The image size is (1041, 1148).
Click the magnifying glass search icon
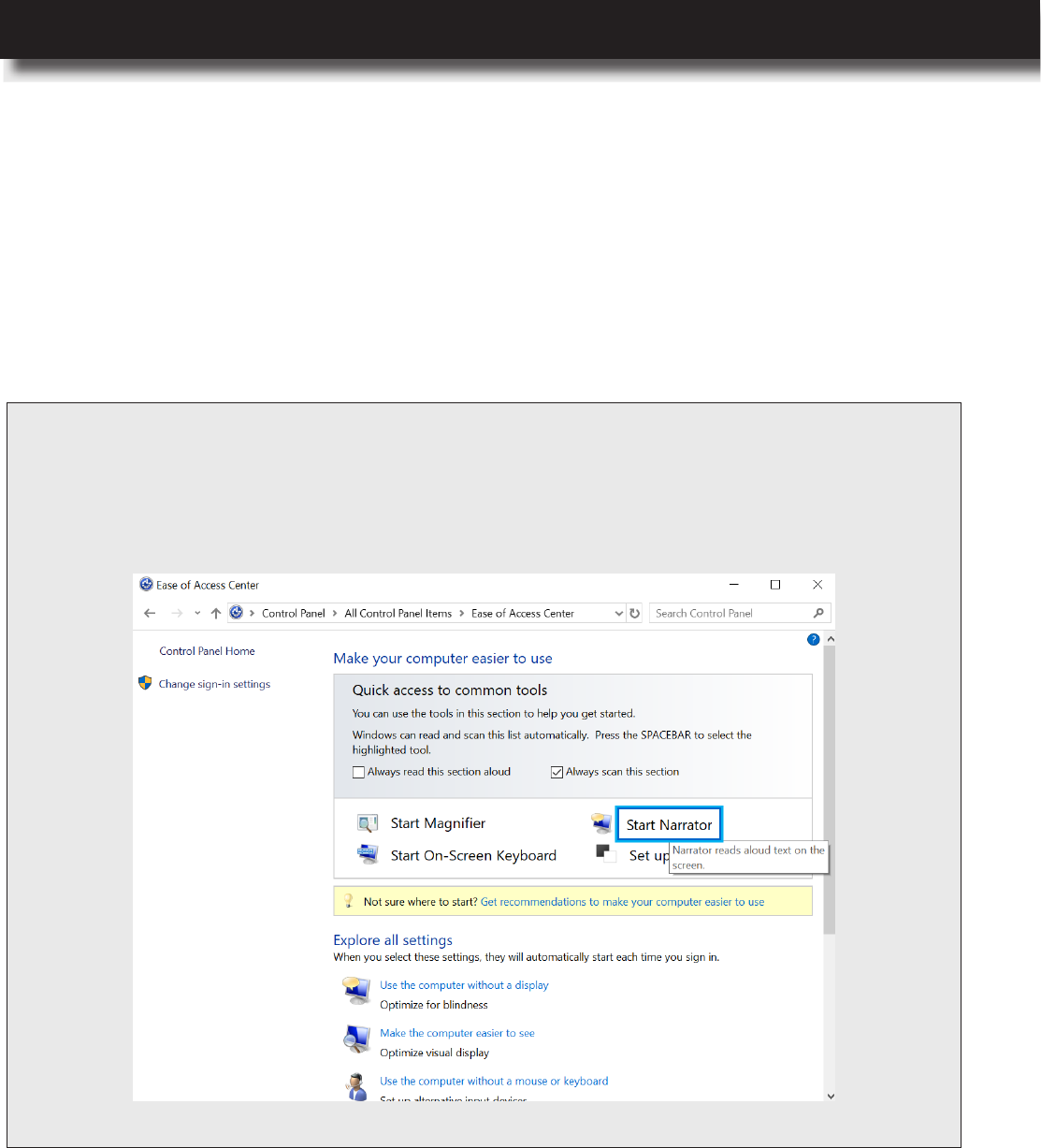(818, 614)
